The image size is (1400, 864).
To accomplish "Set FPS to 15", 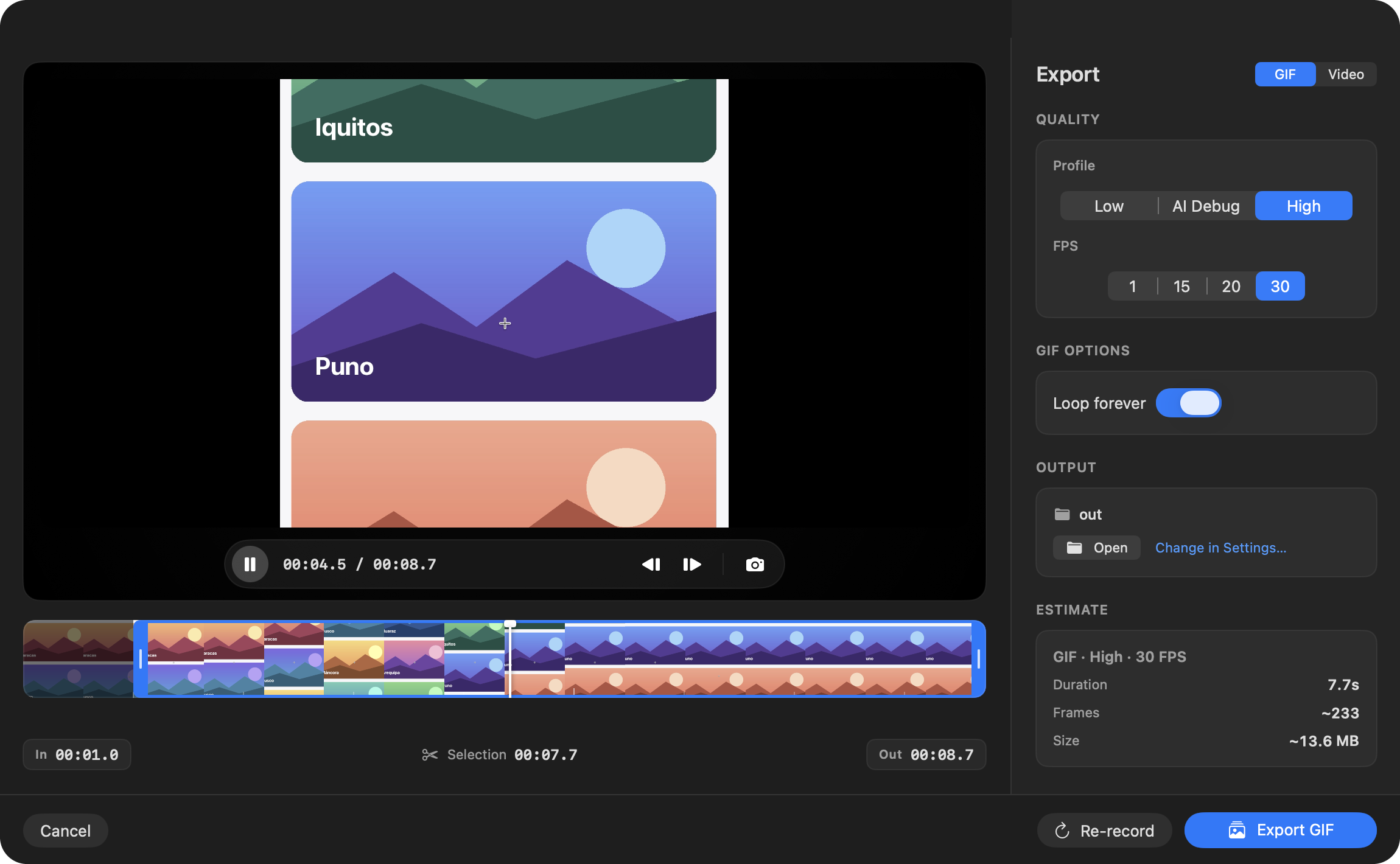I will (1181, 287).
